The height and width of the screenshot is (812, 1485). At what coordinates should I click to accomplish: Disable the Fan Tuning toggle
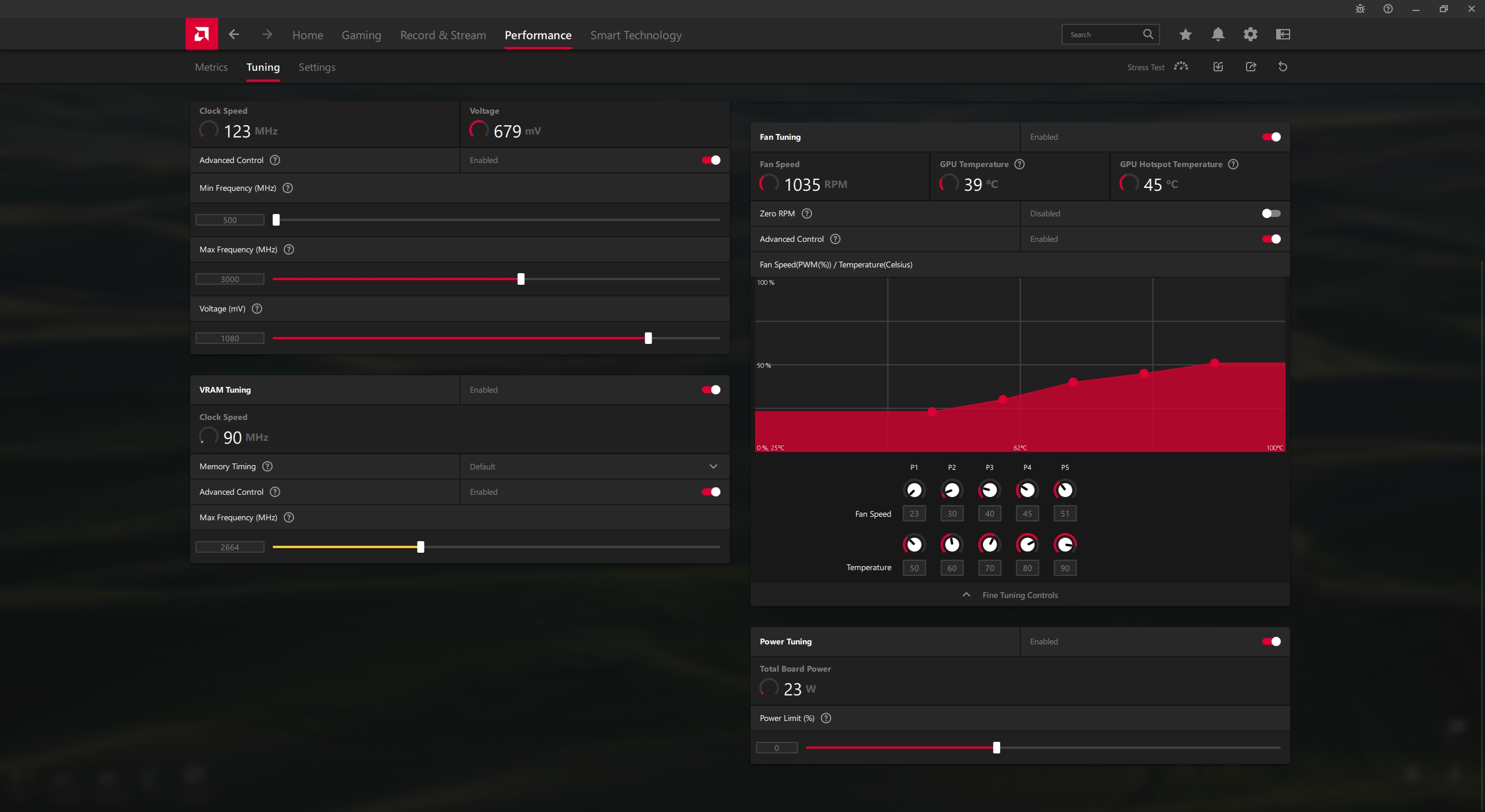(x=1271, y=137)
